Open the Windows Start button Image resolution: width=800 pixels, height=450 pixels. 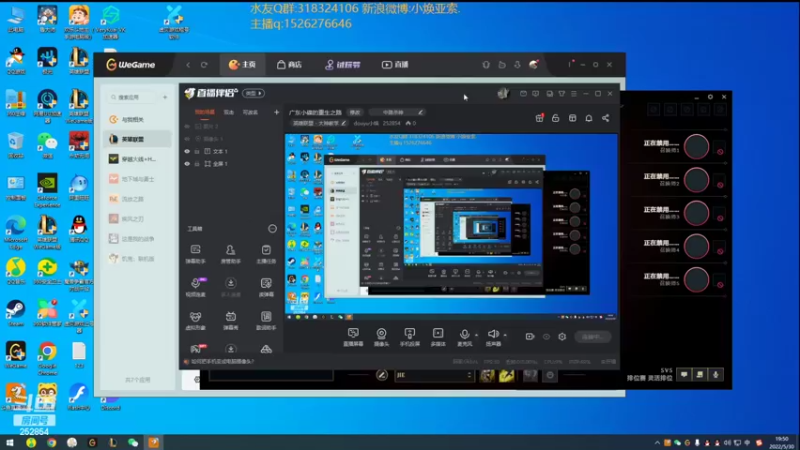(x=10, y=442)
